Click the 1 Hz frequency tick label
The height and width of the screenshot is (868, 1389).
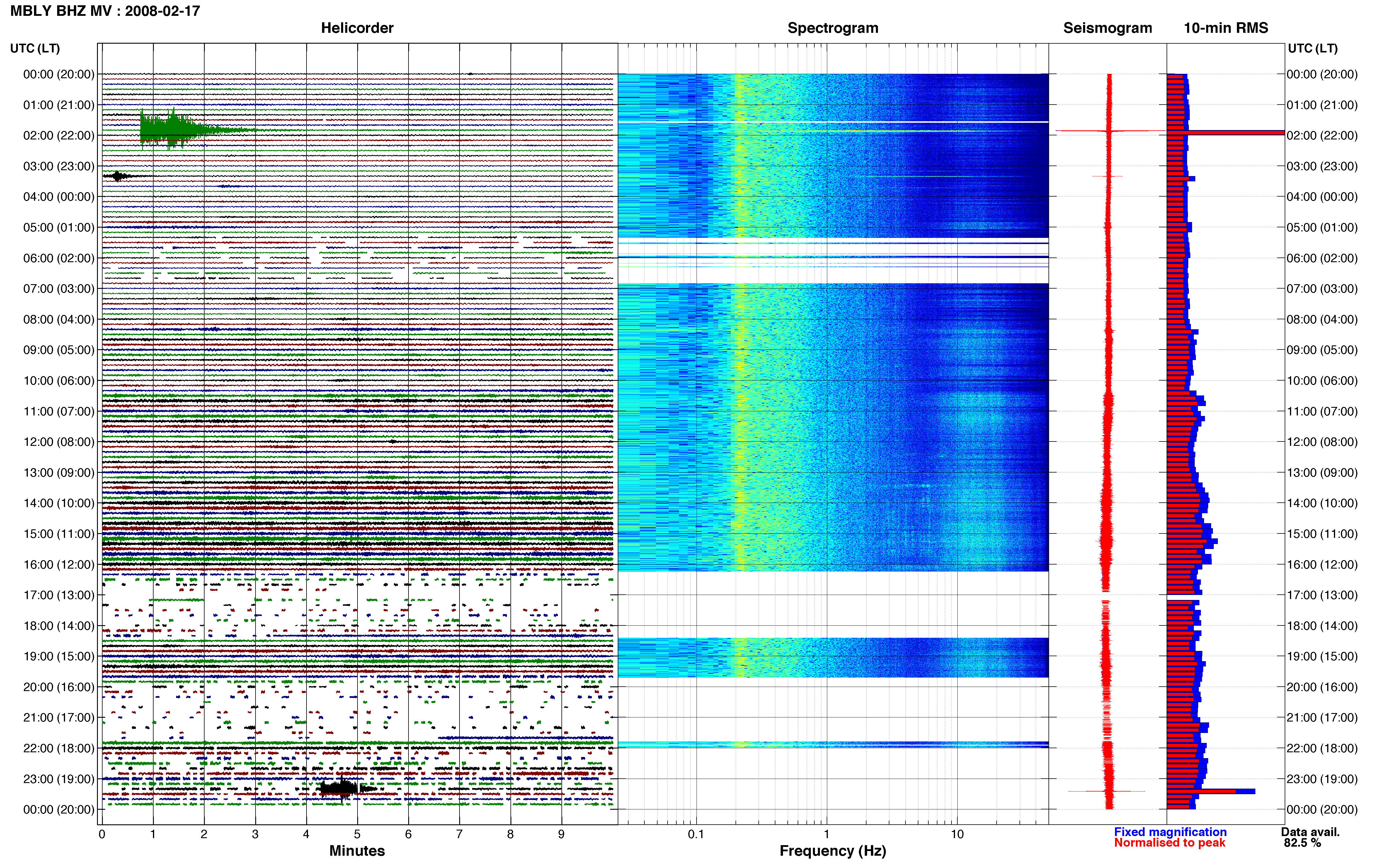tap(826, 834)
